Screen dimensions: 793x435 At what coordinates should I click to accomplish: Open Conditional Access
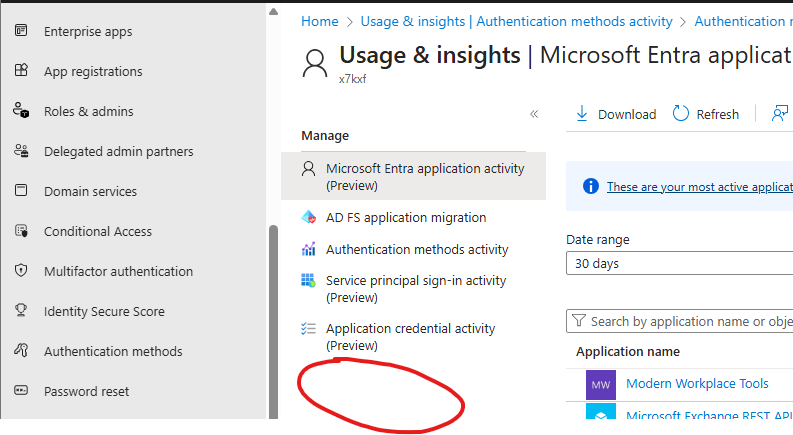coord(98,231)
